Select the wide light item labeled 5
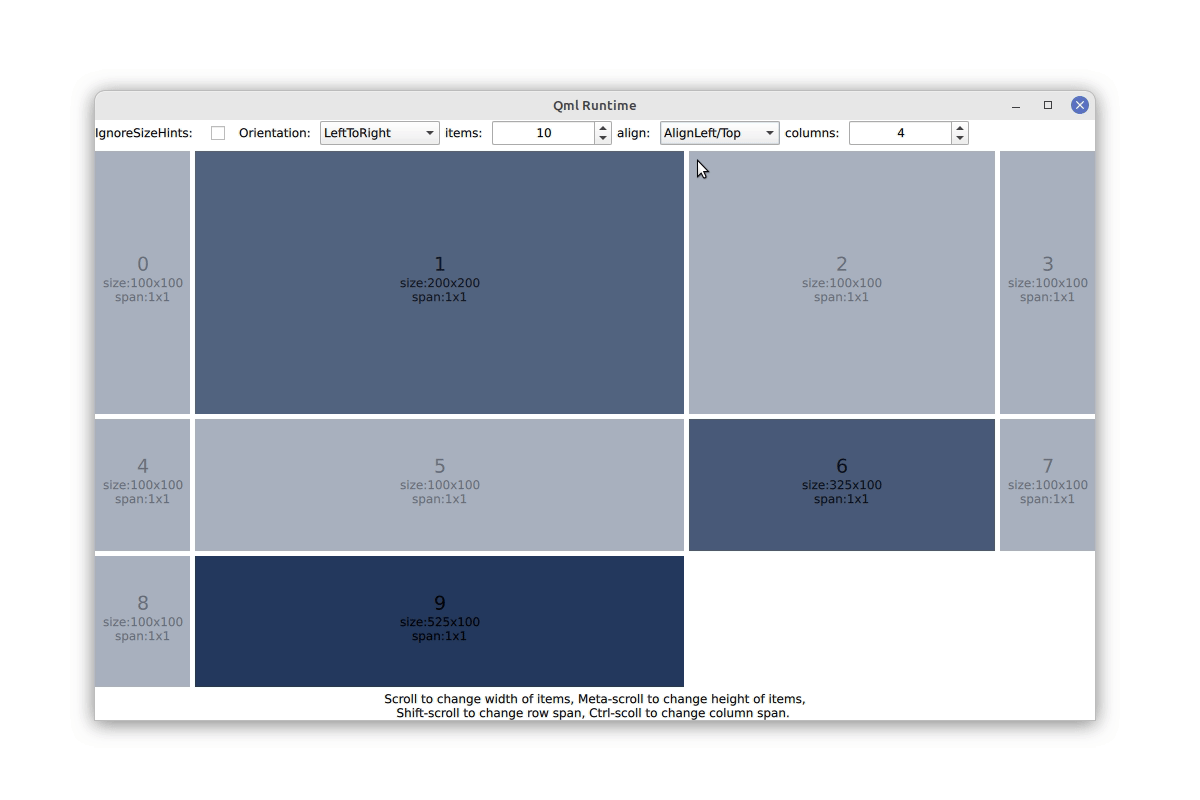This screenshot has width=1200, height=800. [440, 484]
